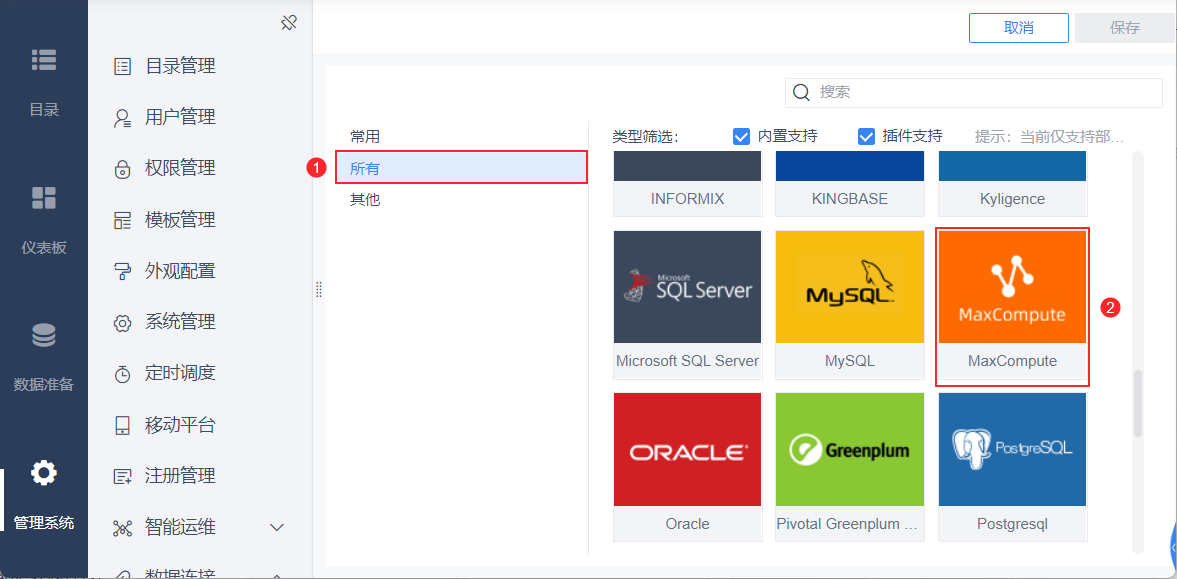Switch to the 其他 category
The width and height of the screenshot is (1177, 579).
(365, 200)
